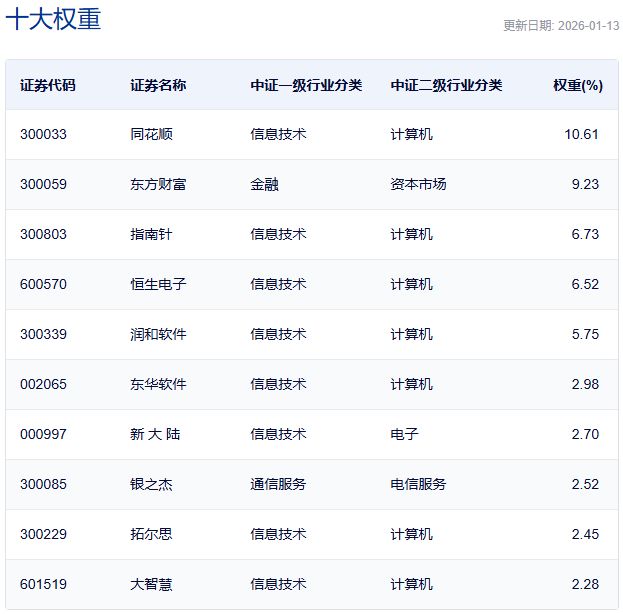Viewport: 623px width, 614px height.
Task: Click 计算机 in the 拓尔思 row
Action: [x=412, y=535]
